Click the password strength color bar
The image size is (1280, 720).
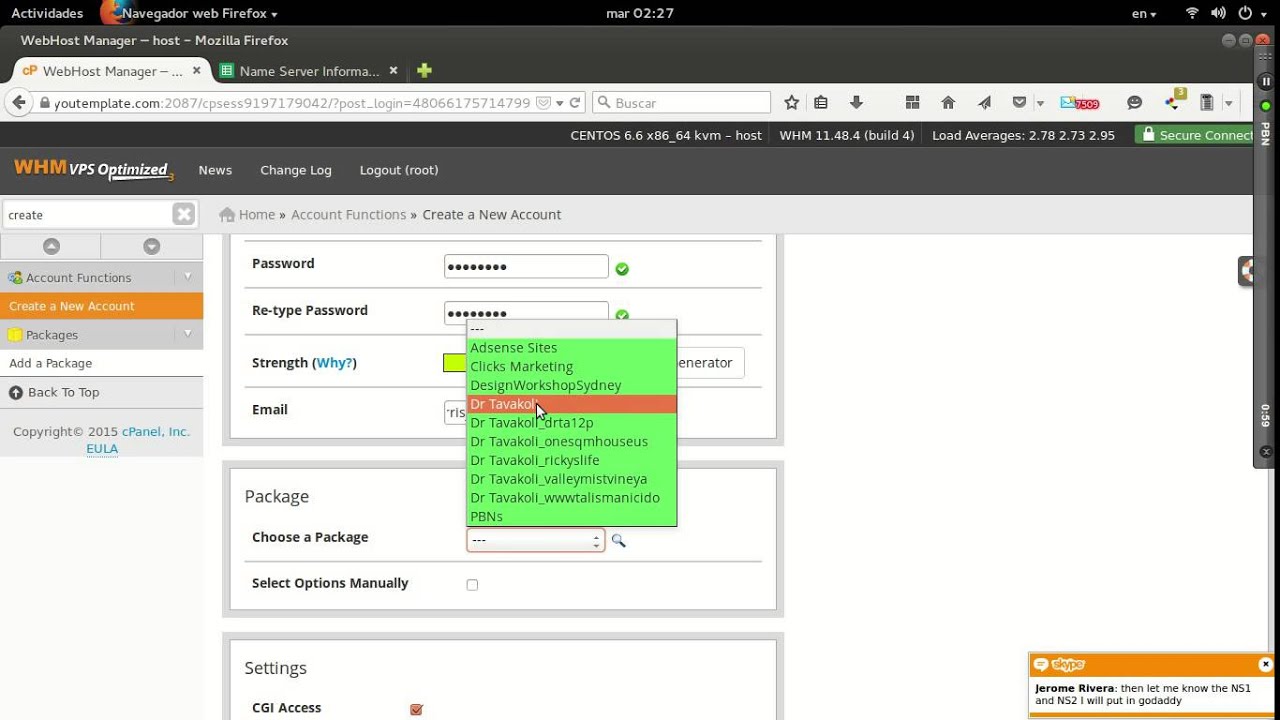coord(455,363)
